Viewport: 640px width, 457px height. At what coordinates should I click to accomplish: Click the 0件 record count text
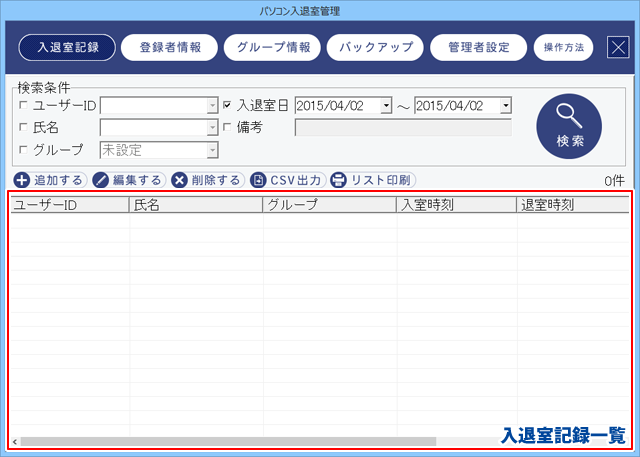point(615,180)
